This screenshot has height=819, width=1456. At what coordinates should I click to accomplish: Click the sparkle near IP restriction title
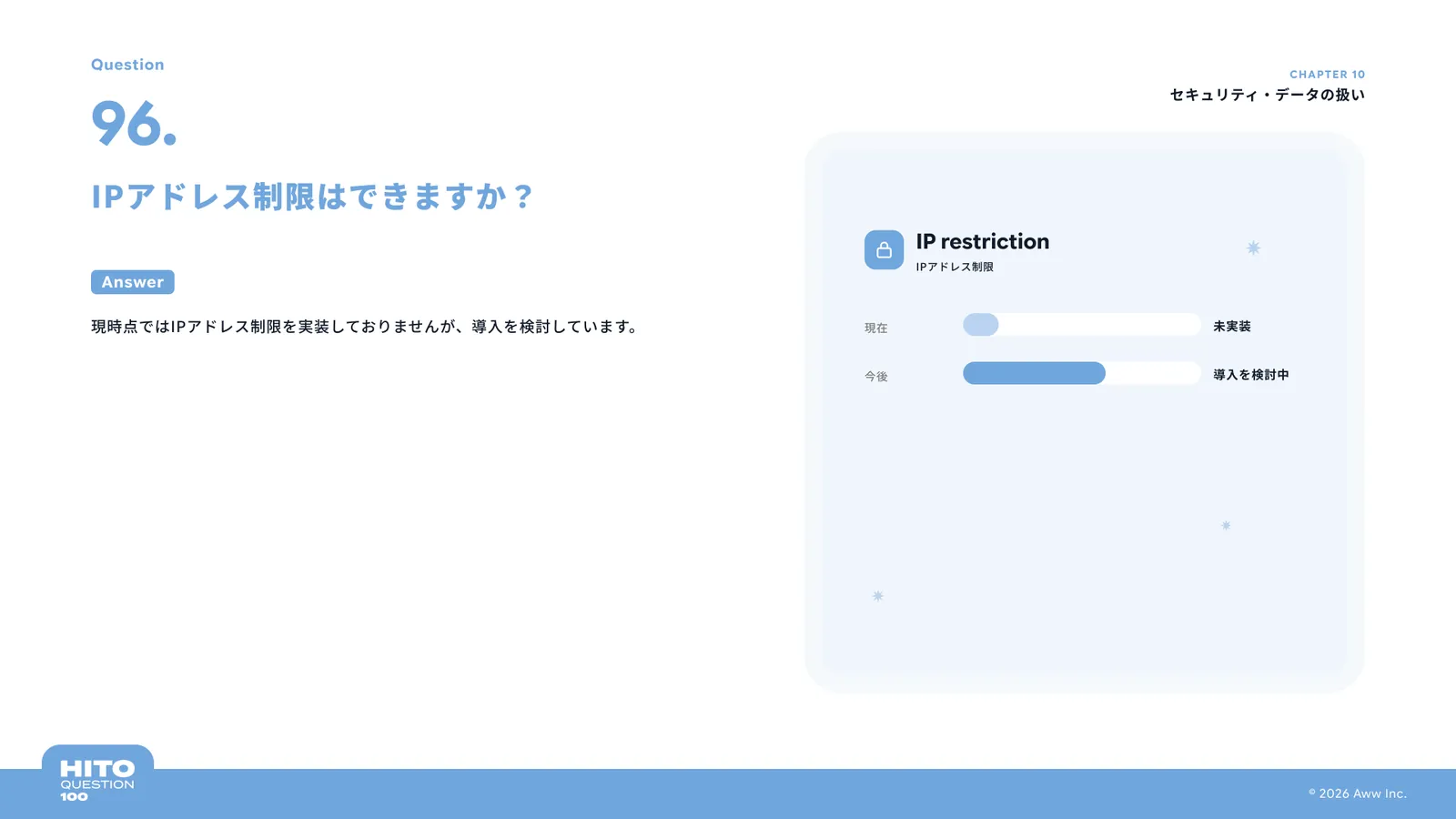tap(1253, 248)
